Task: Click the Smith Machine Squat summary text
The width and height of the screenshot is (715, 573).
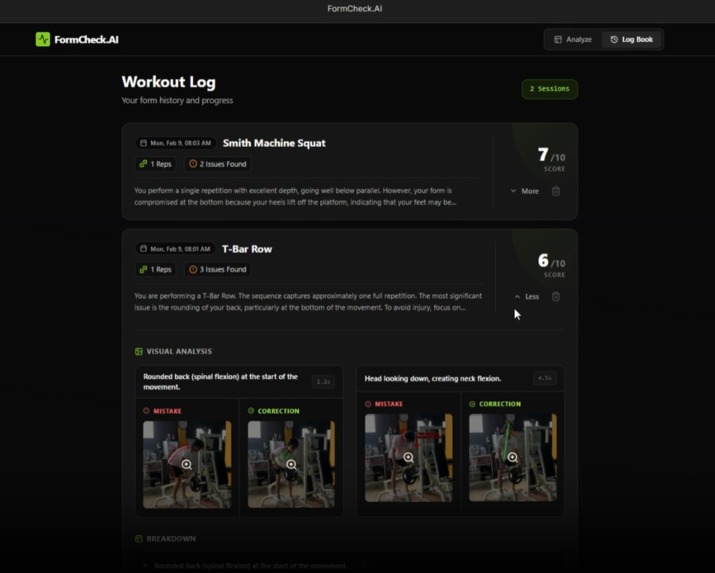Action: [x=295, y=196]
